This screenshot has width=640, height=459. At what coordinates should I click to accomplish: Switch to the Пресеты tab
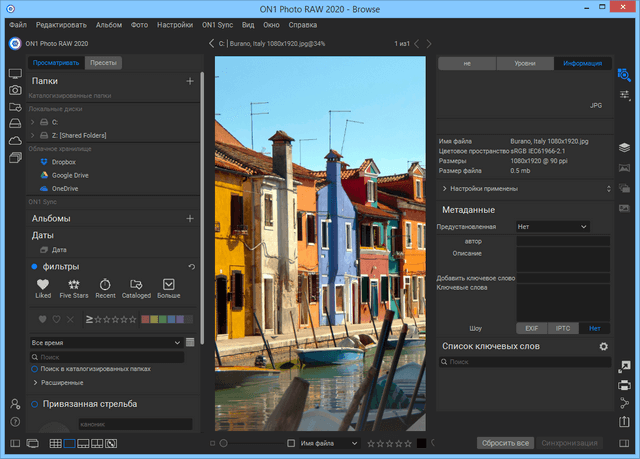[x=103, y=63]
